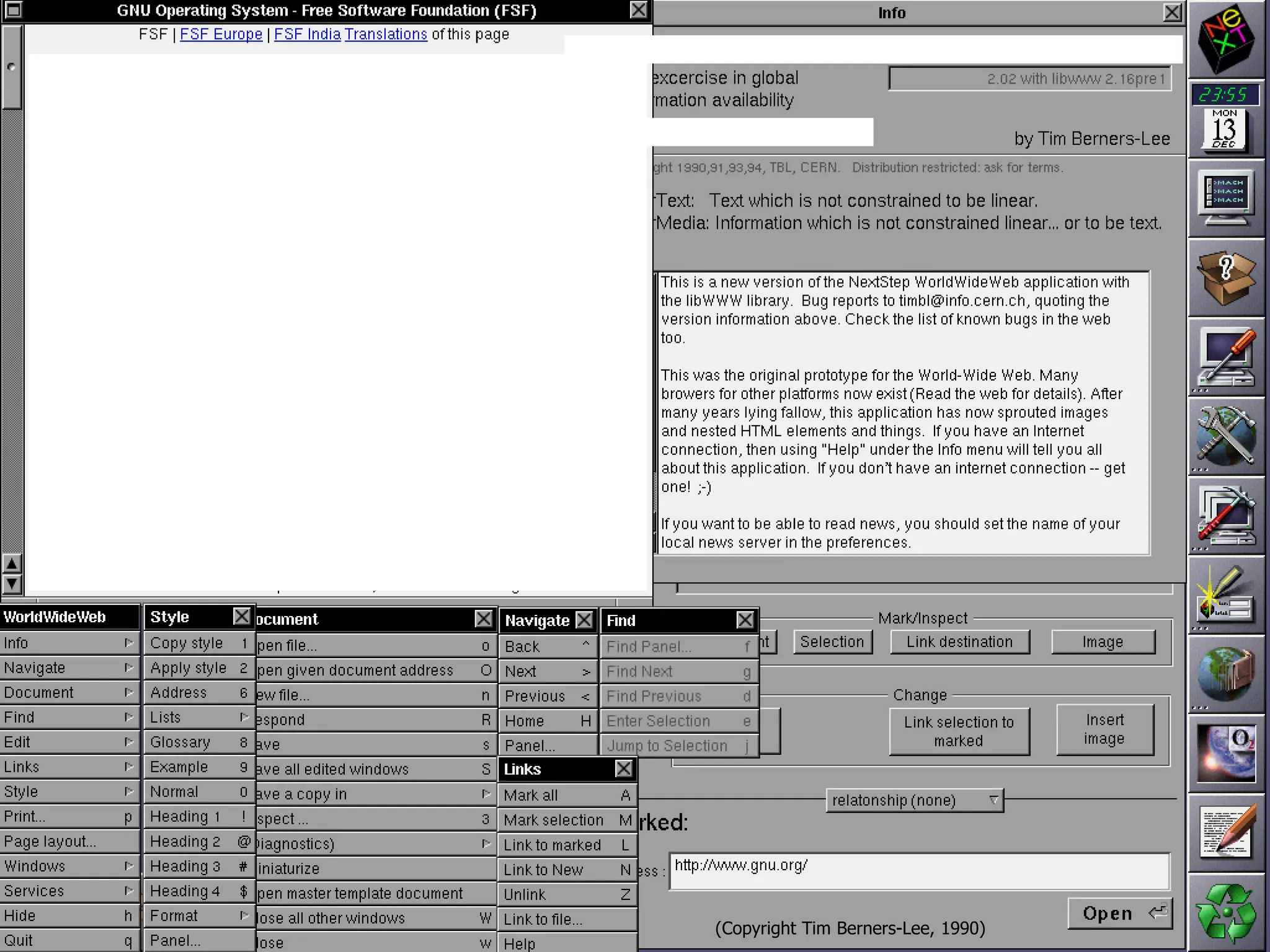The width and height of the screenshot is (1270, 952).
Task: Expand the Lists submenu in Style menu
Action: pos(199,717)
